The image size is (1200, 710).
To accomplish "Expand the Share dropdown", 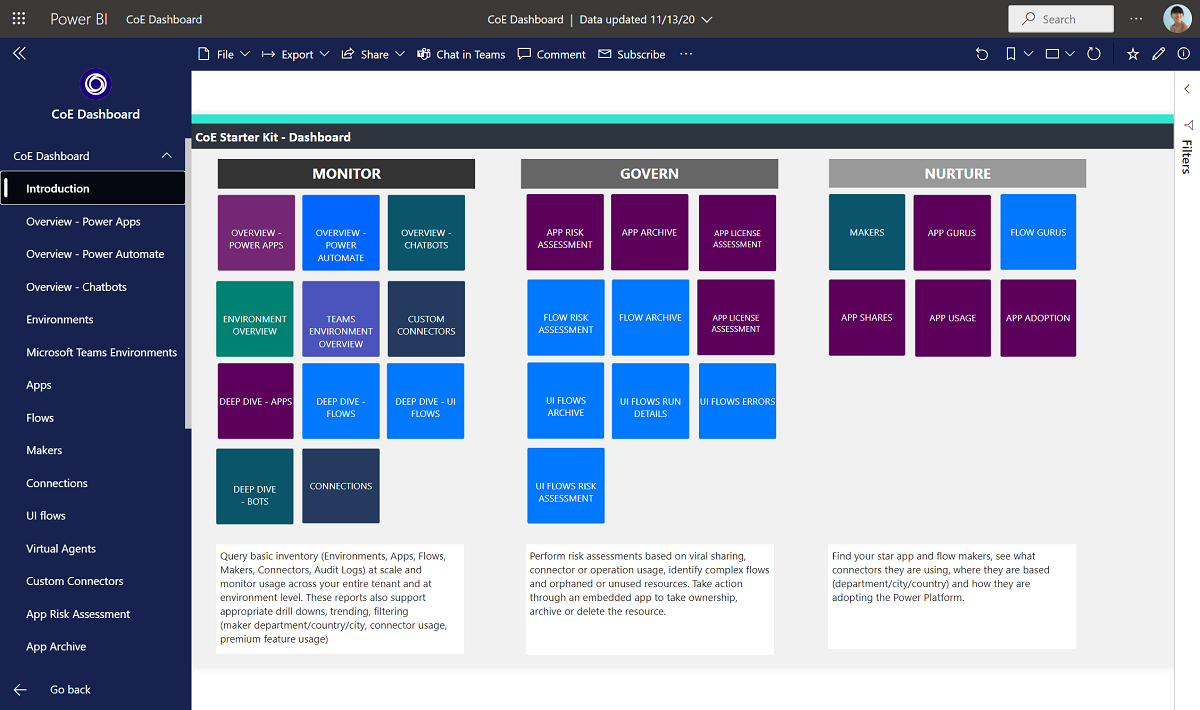I will point(372,54).
